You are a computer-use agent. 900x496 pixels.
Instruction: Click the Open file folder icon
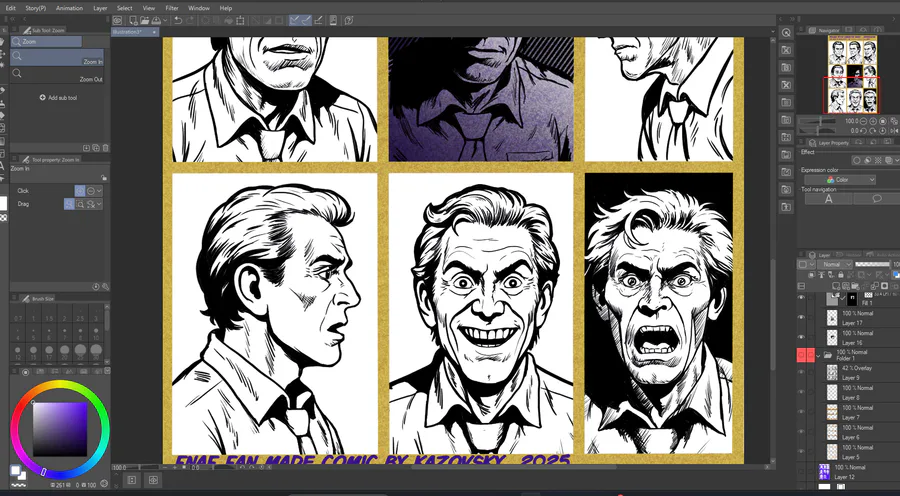pos(145,21)
